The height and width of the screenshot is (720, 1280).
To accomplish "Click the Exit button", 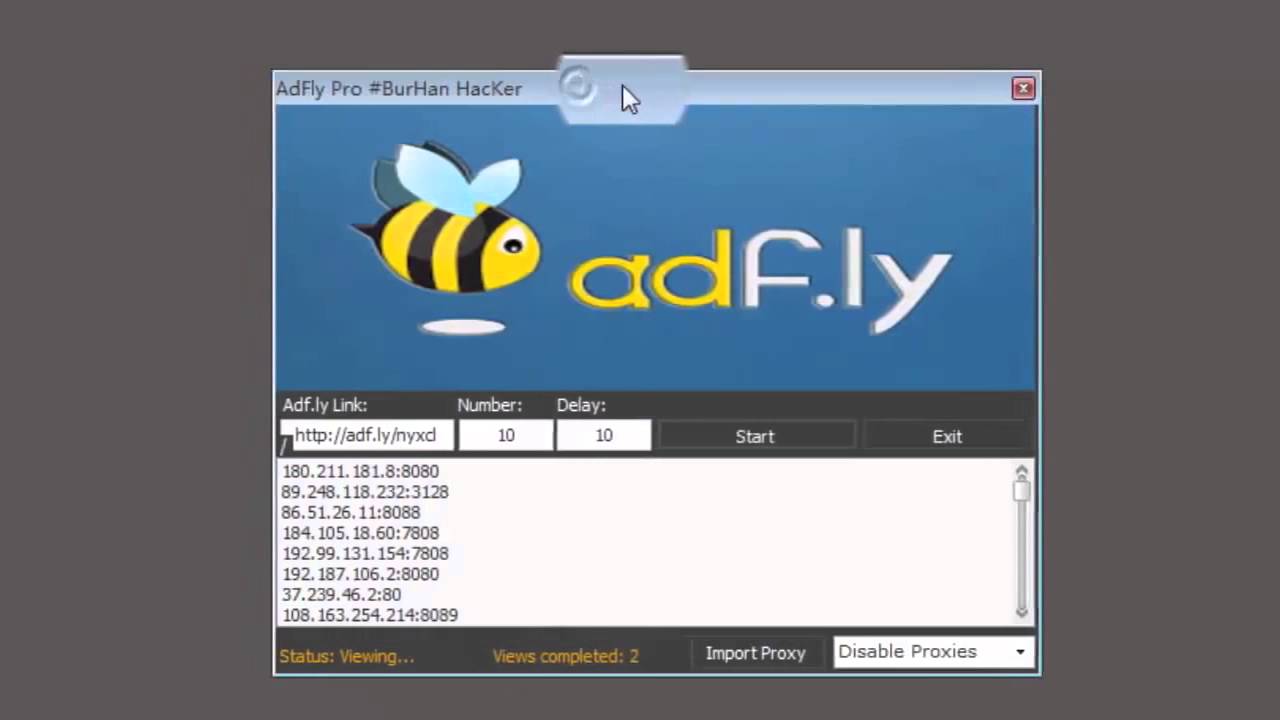I will [947, 436].
